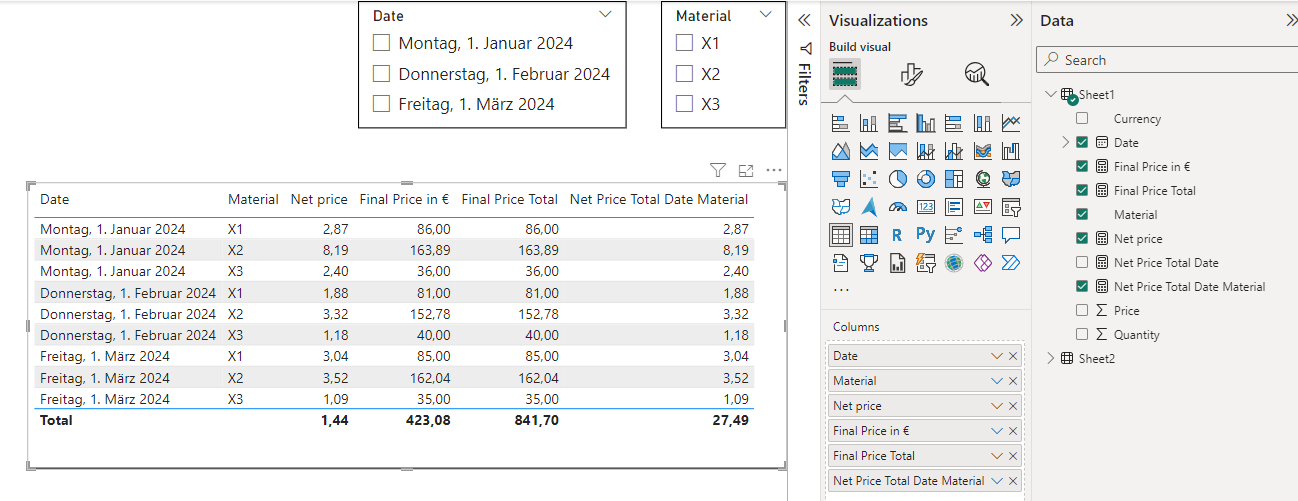Collapse the Visualizations pane
Screen dimensions: 1298x501
click(x=1016, y=20)
